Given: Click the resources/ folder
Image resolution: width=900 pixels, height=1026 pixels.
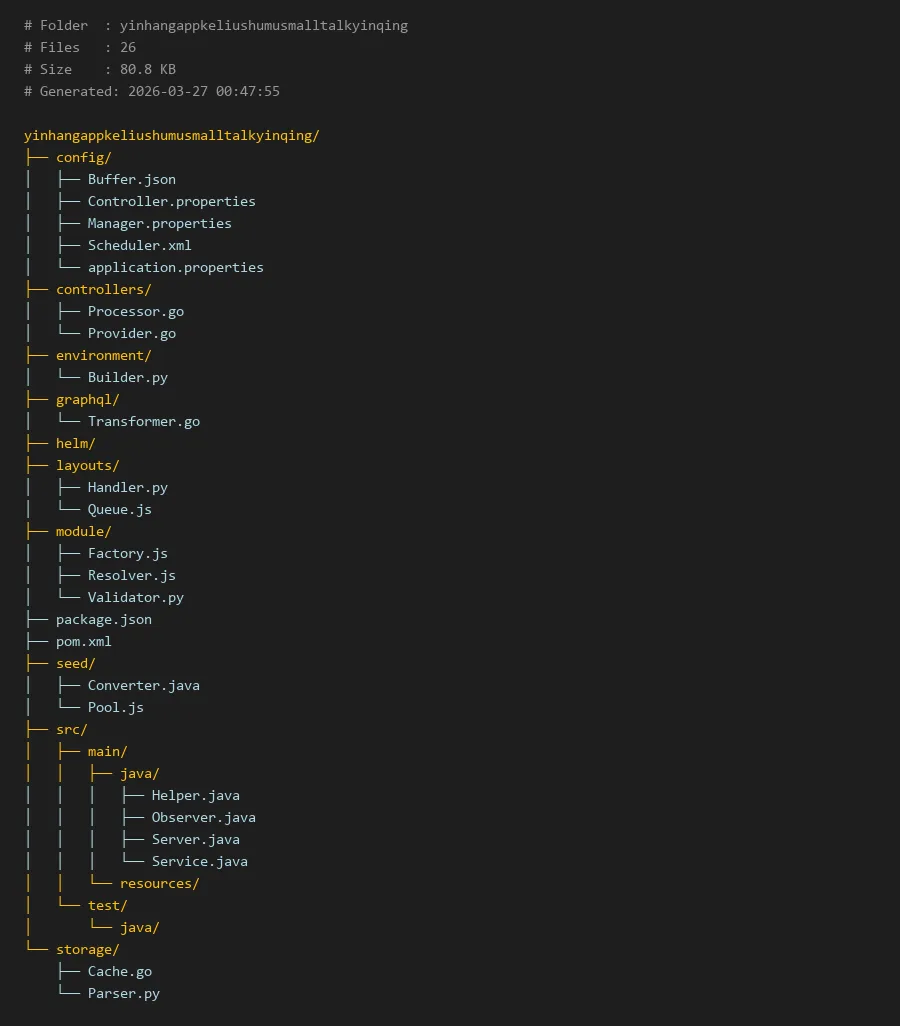Looking at the screenshot, I should pyautogui.click(x=159, y=883).
